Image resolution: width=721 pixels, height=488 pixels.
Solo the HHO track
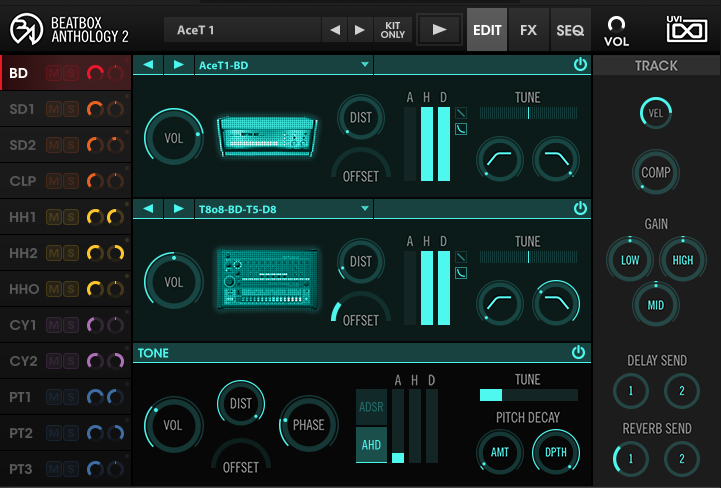[71, 289]
